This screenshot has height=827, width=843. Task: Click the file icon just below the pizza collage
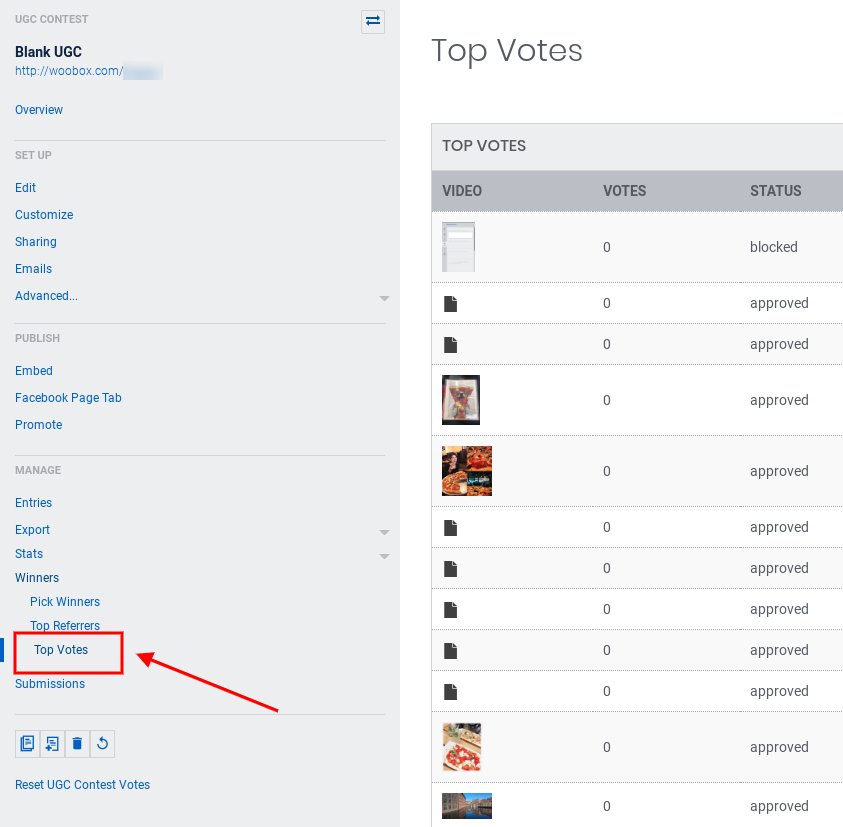(x=450, y=527)
